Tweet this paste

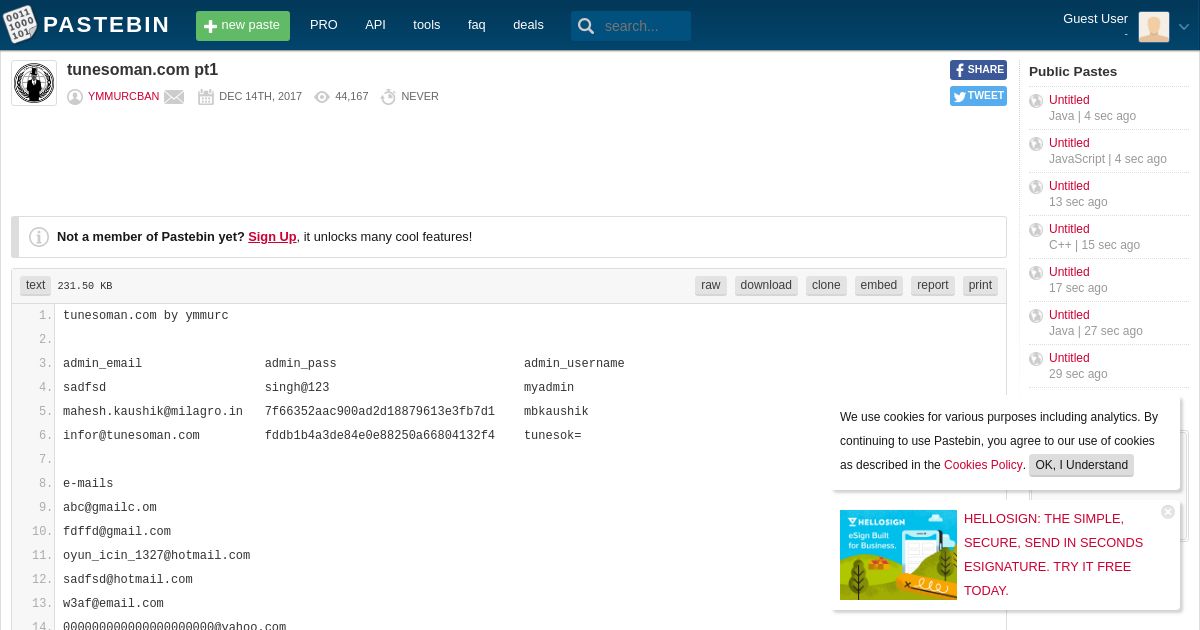[978, 96]
